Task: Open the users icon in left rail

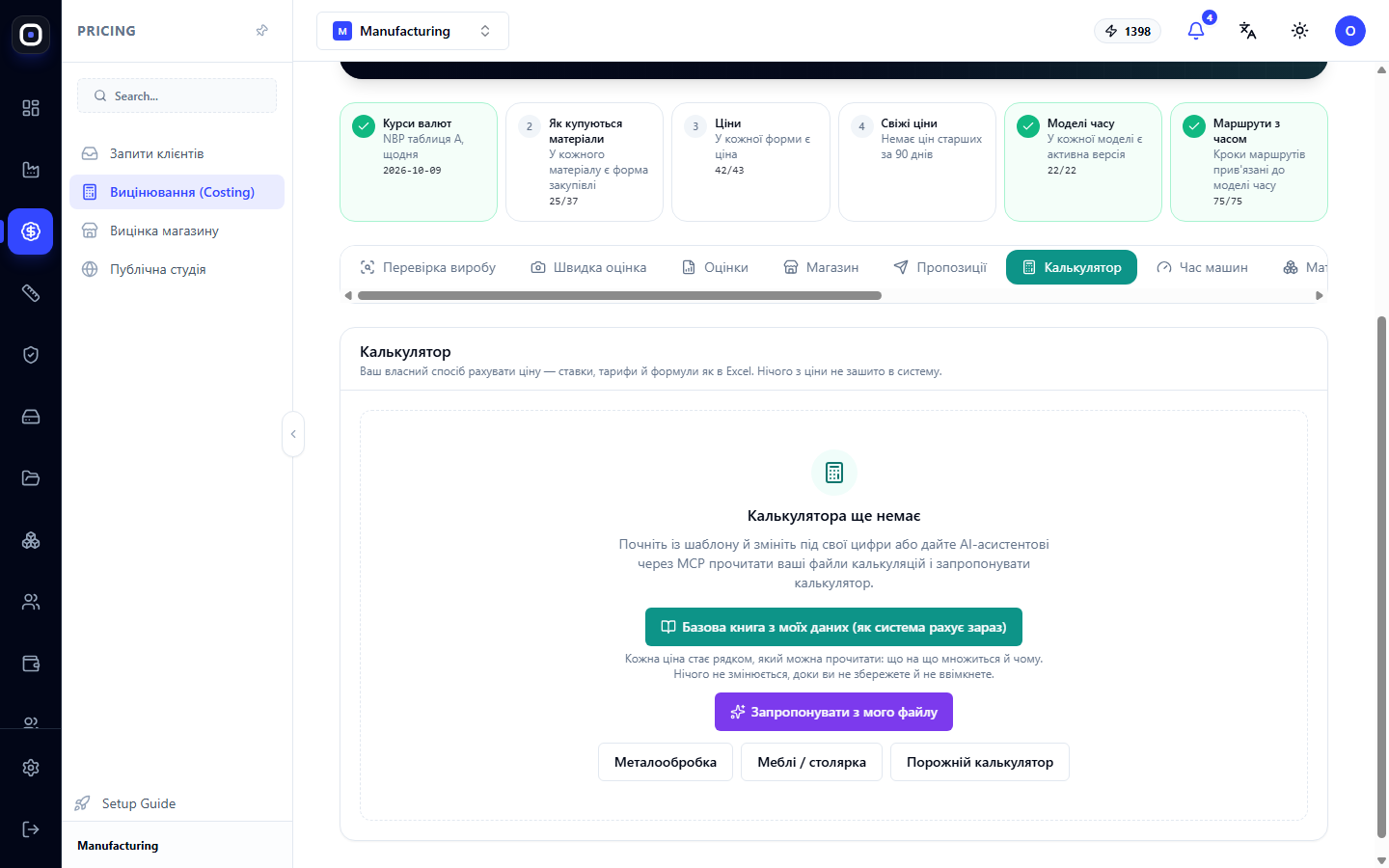Action: click(31, 602)
